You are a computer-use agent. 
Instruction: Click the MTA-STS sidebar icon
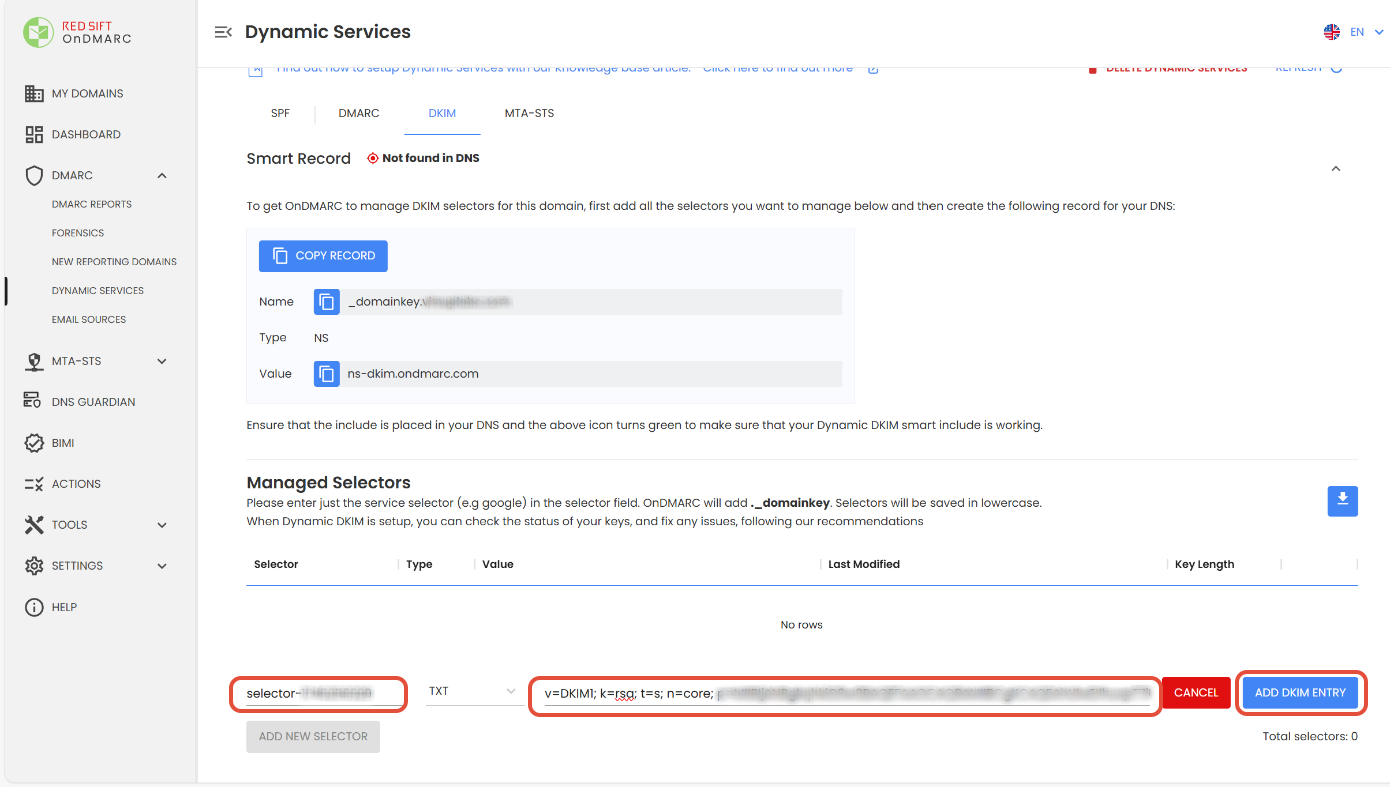(34, 361)
